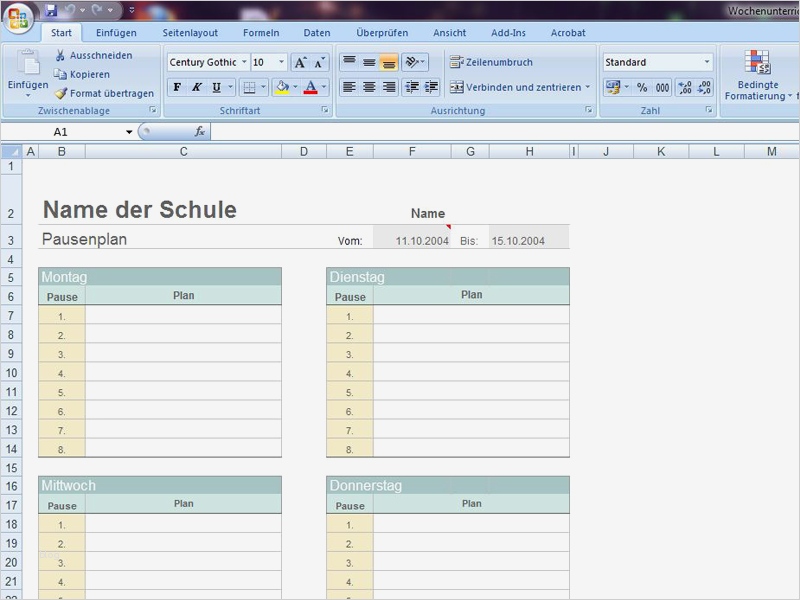Click the Office button logo

pyautogui.click(x=18, y=18)
